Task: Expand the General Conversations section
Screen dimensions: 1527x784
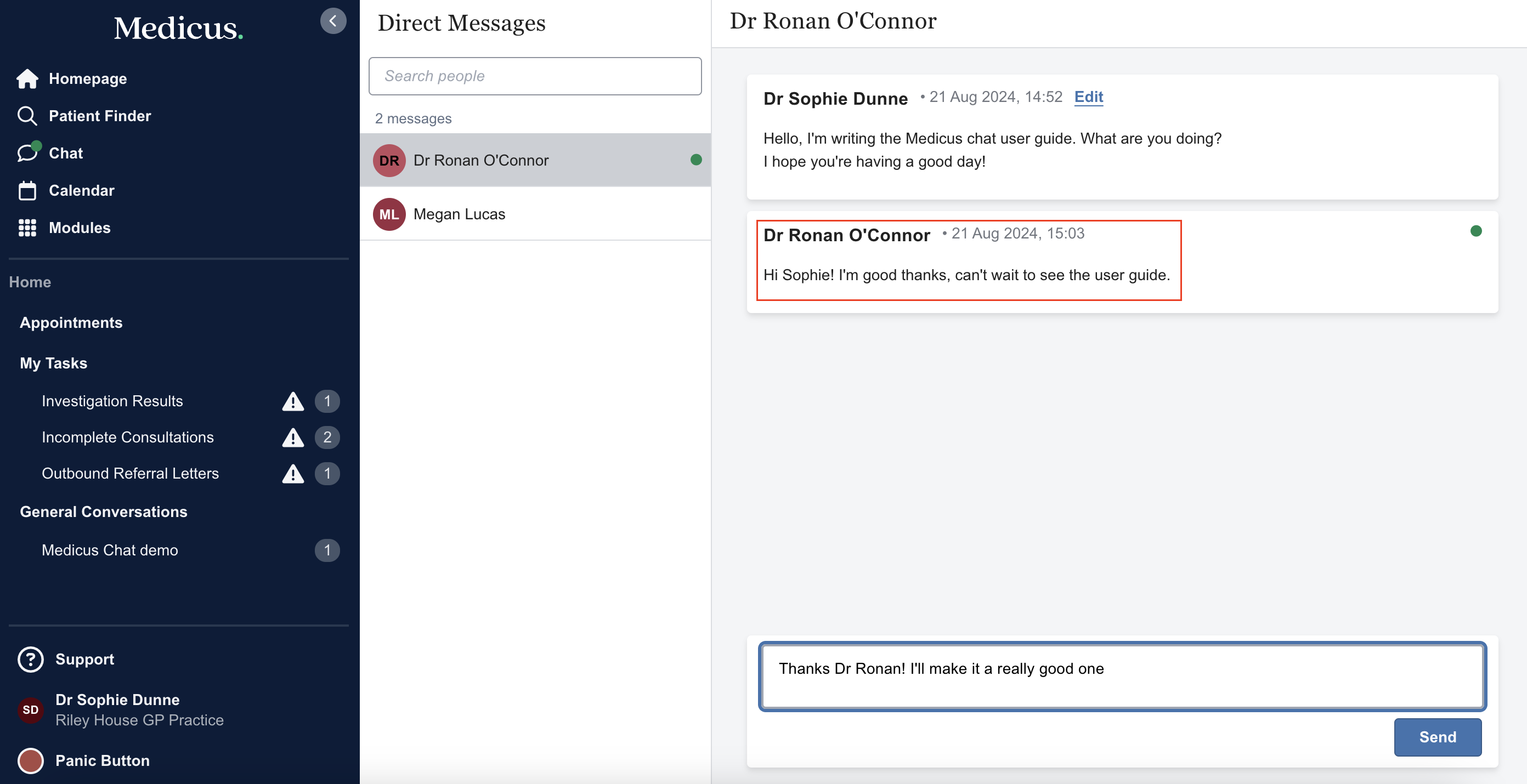Action: [104, 512]
